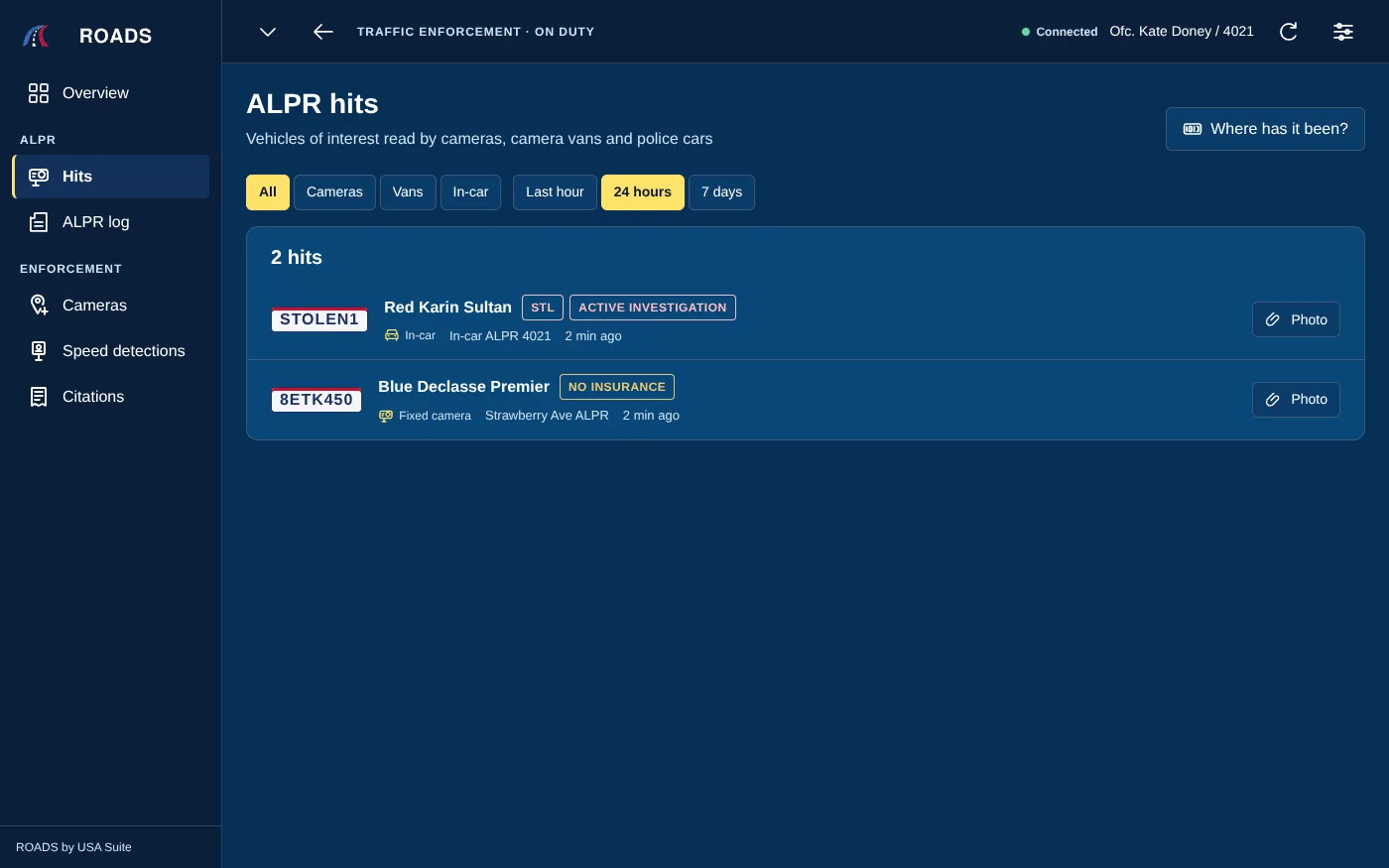The image size is (1389, 868).
Task: Open Photo for Red Karin Sultan
Action: 1296,319
